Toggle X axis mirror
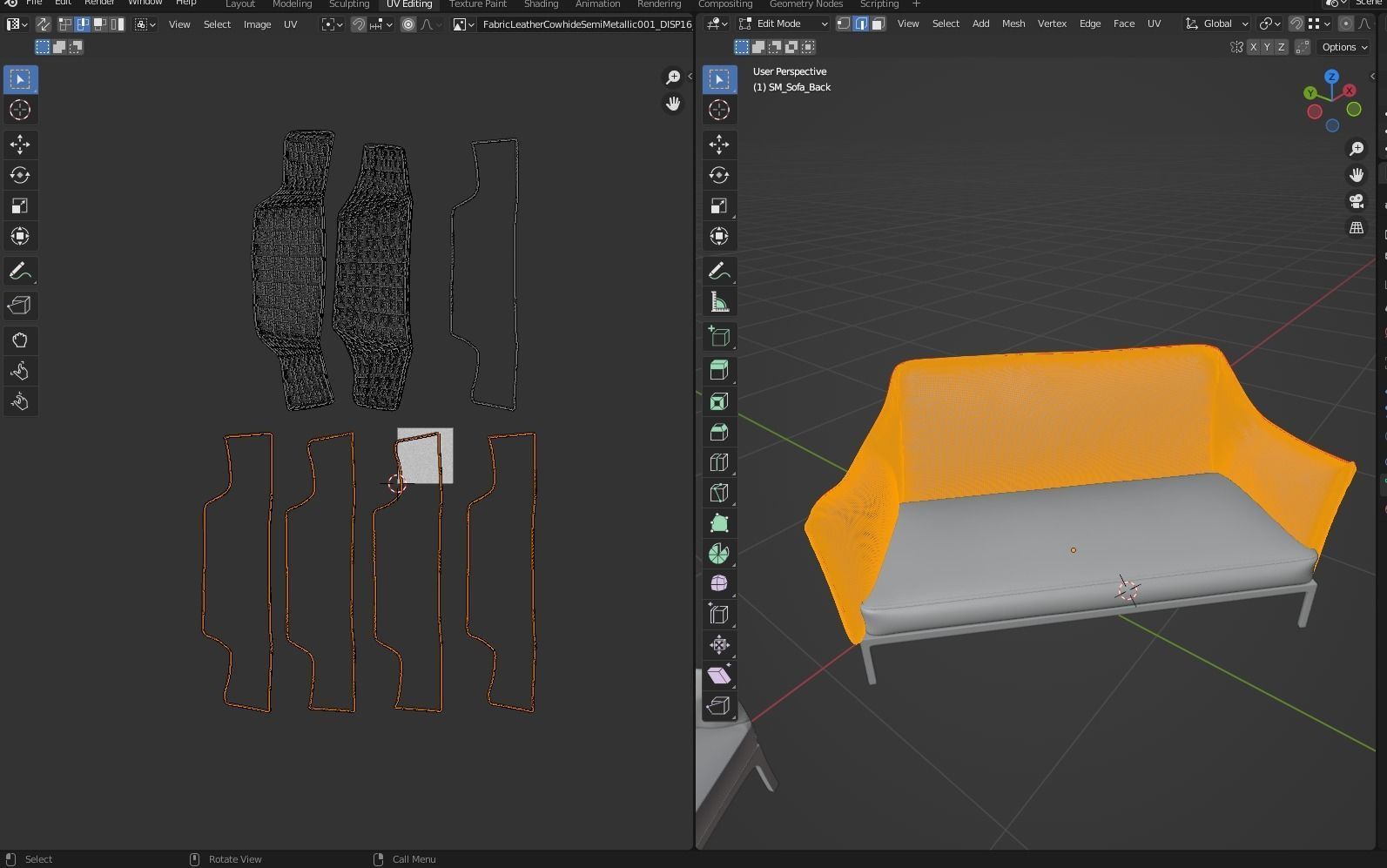Viewport: 1387px width, 868px height. (1253, 47)
